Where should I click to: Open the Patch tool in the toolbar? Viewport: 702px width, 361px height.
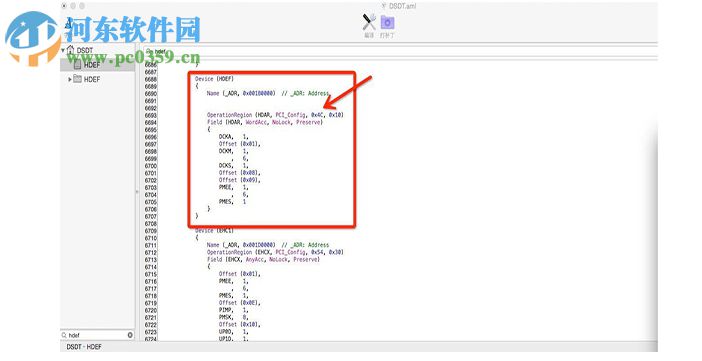click(387, 22)
